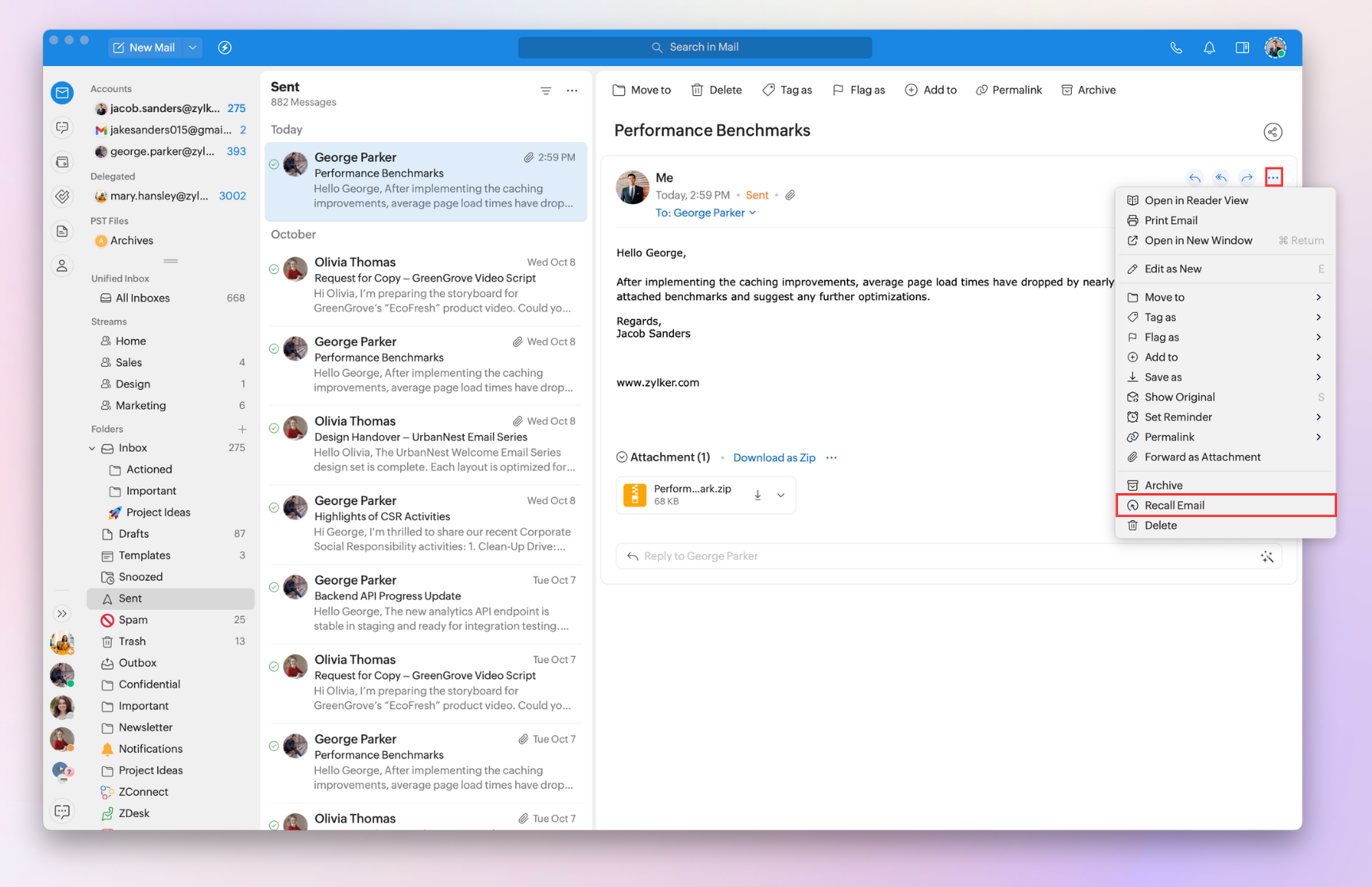Toggle status circle on Highlights of CSR Activities email
Screen dimensions: 1372x887
click(274, 507)
